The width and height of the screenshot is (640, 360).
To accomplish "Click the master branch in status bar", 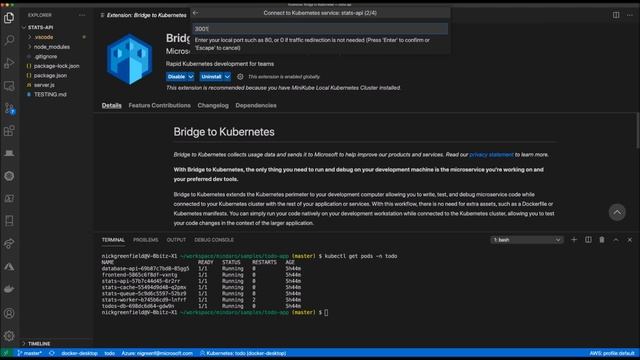I will click(x=29, y=353).
